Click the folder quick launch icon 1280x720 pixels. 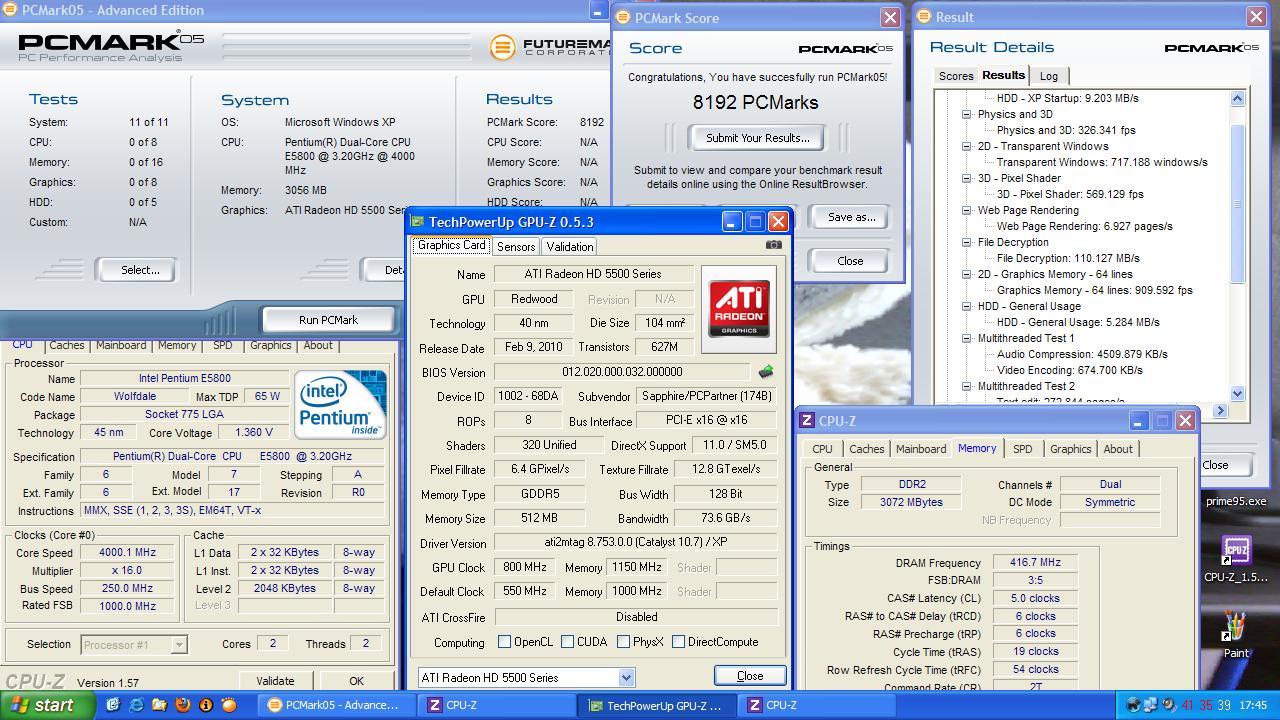[159, 705]
